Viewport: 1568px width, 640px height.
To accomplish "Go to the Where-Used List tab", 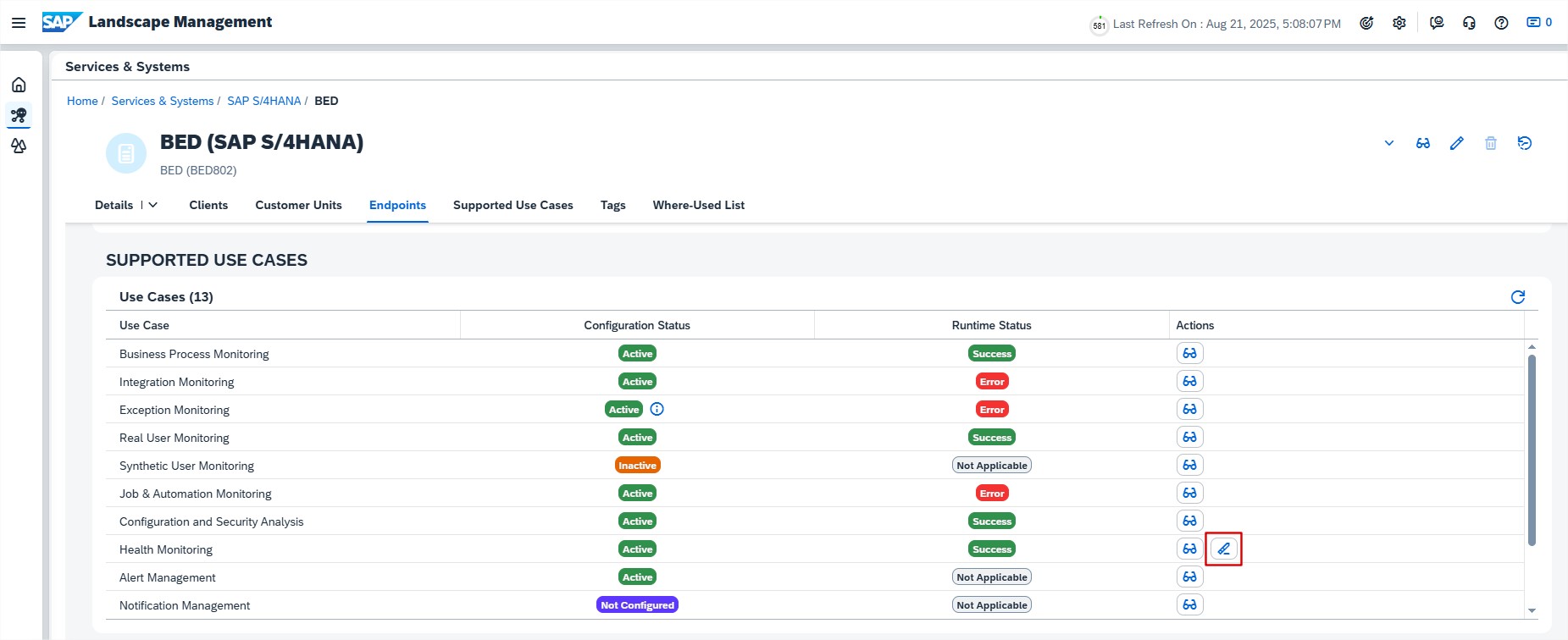I will click(x=698, y=205).
